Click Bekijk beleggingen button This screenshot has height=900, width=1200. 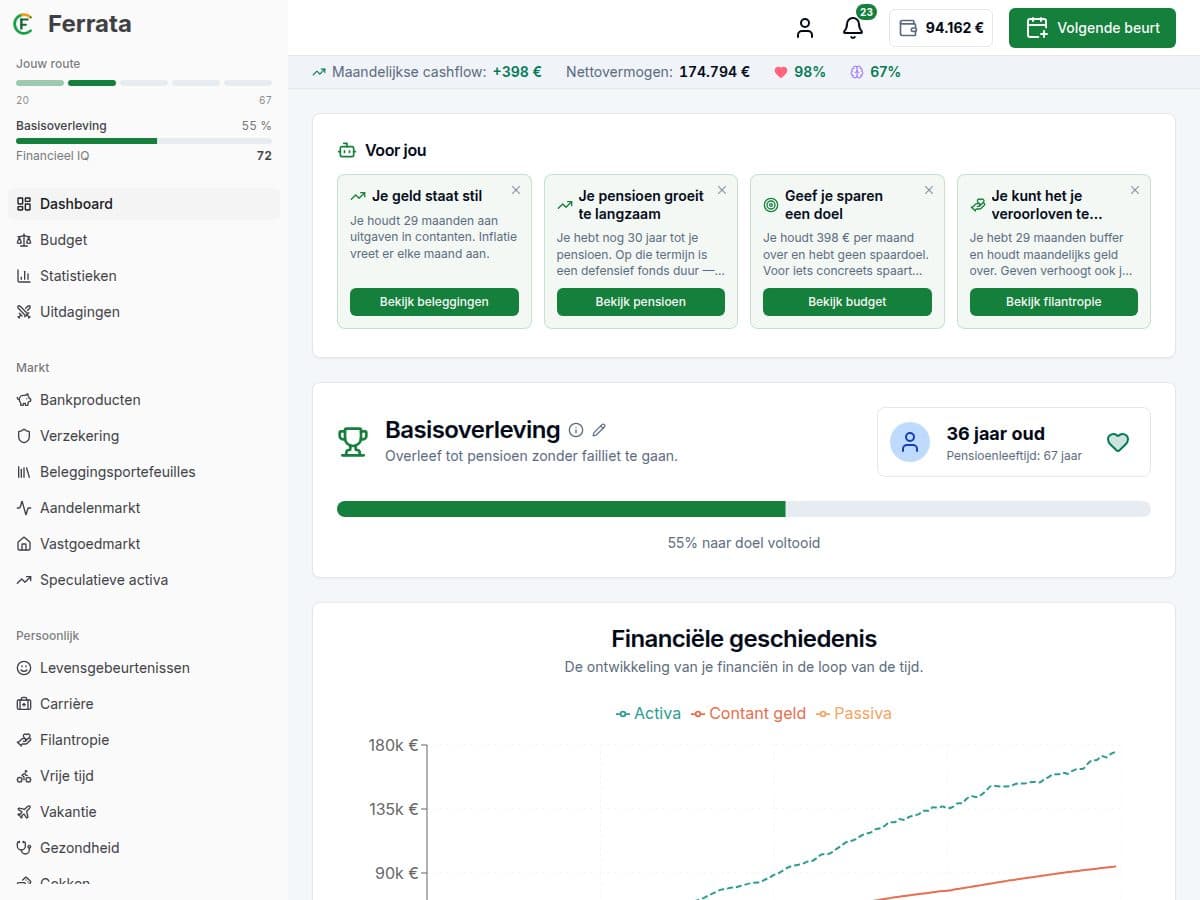(434, 302)
